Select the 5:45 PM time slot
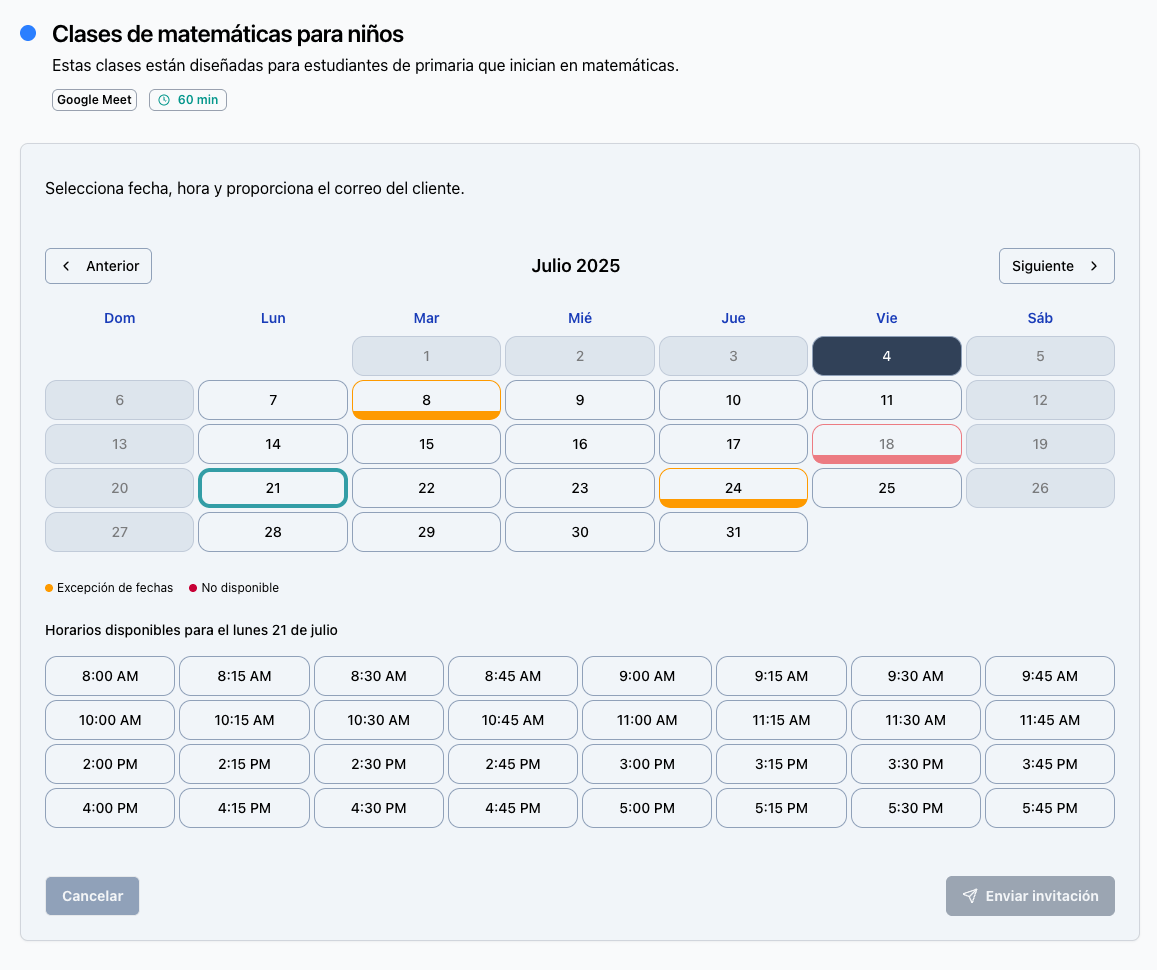The height and width of the screenshot is (970, 1157). (1049, 808)
